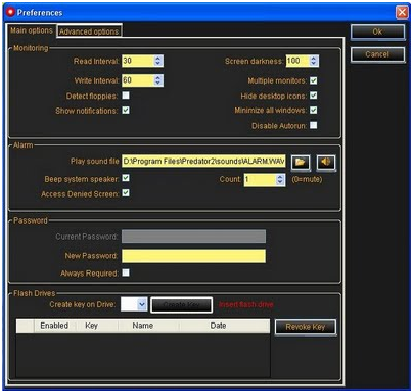Uncheck Multiple monitors option

coord(314,81)
